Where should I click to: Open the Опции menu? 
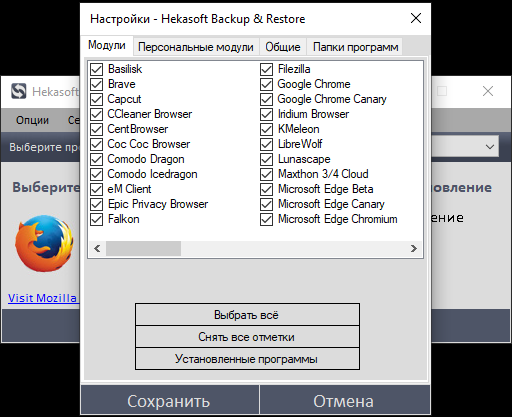tap(32, 120)
